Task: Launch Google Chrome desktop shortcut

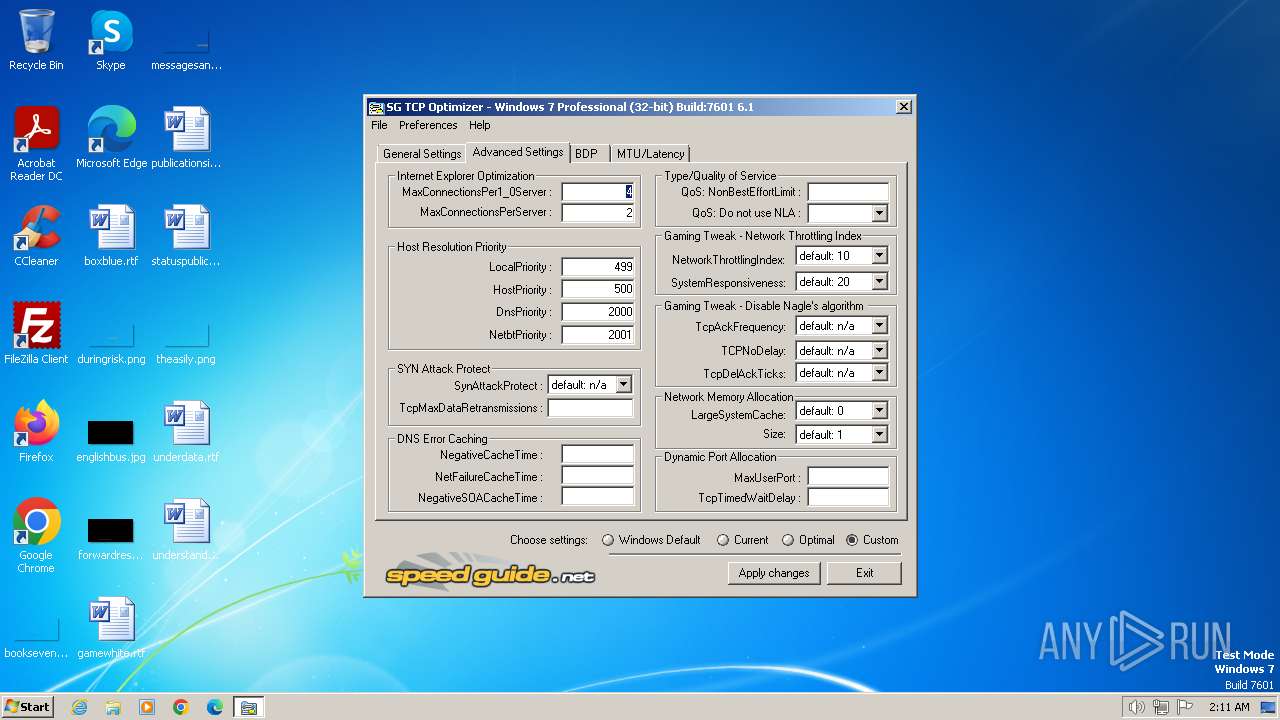Action: pyautogui.click(x=36, y=536)
